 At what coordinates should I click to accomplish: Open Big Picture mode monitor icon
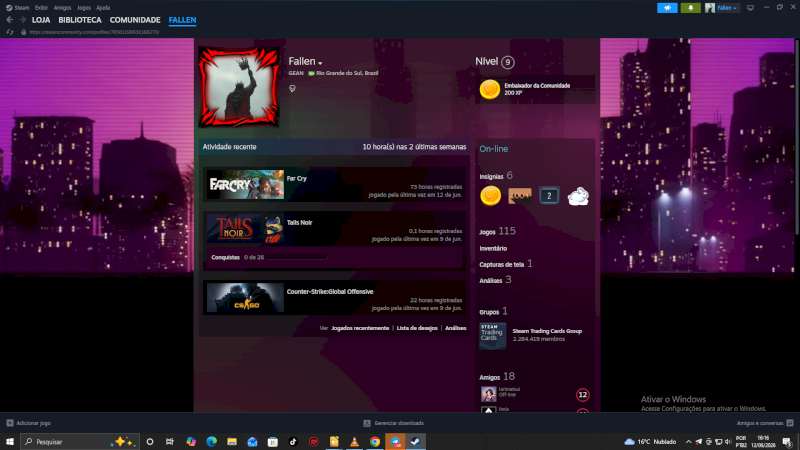pyautogui.click(x=750, y=8)
